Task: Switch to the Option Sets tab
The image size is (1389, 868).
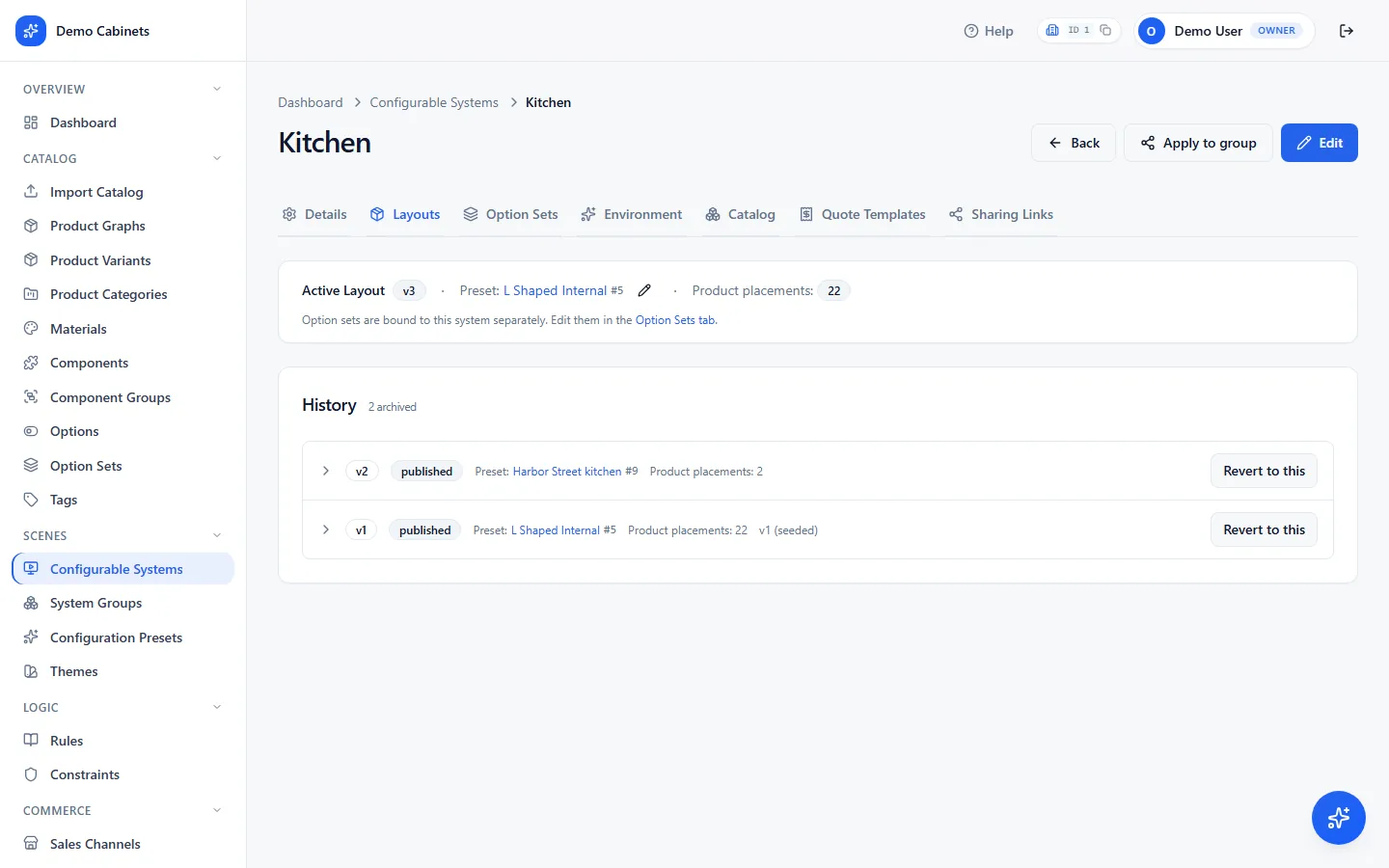Action: coord(510,214)
